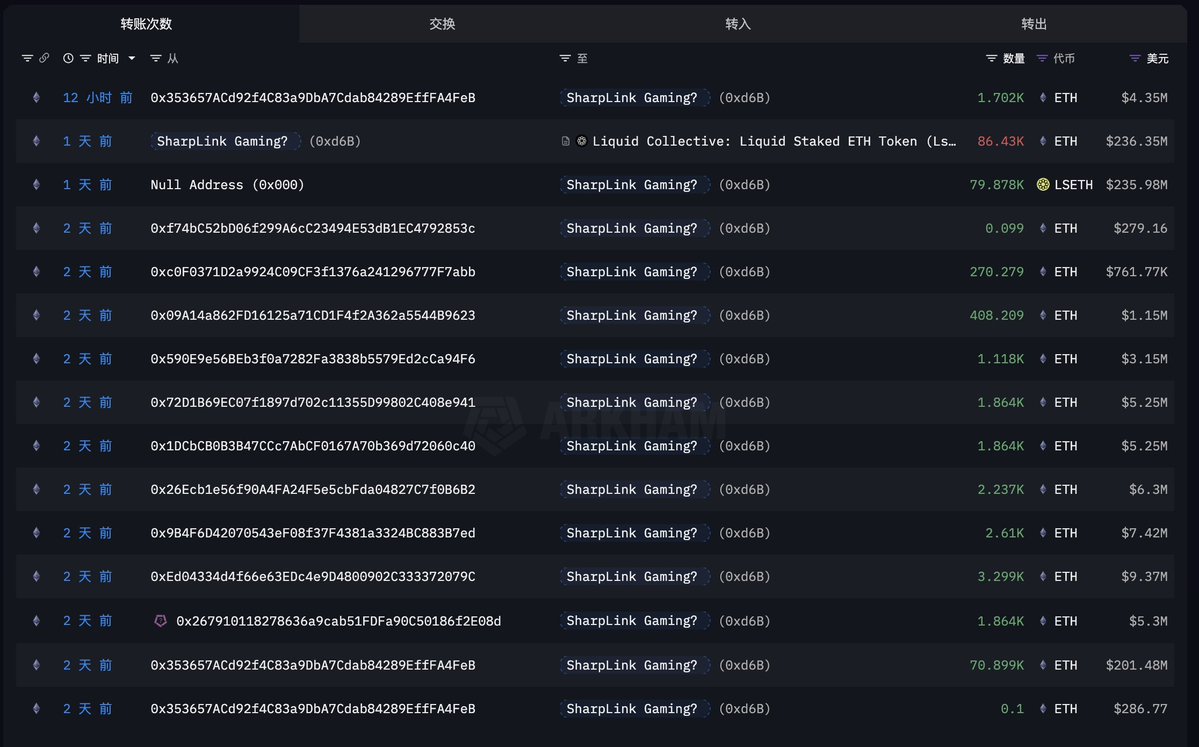1199x747 pixels.
Task: Click the Ethereum chain icon in the $236.35M row
Action: 36,141
